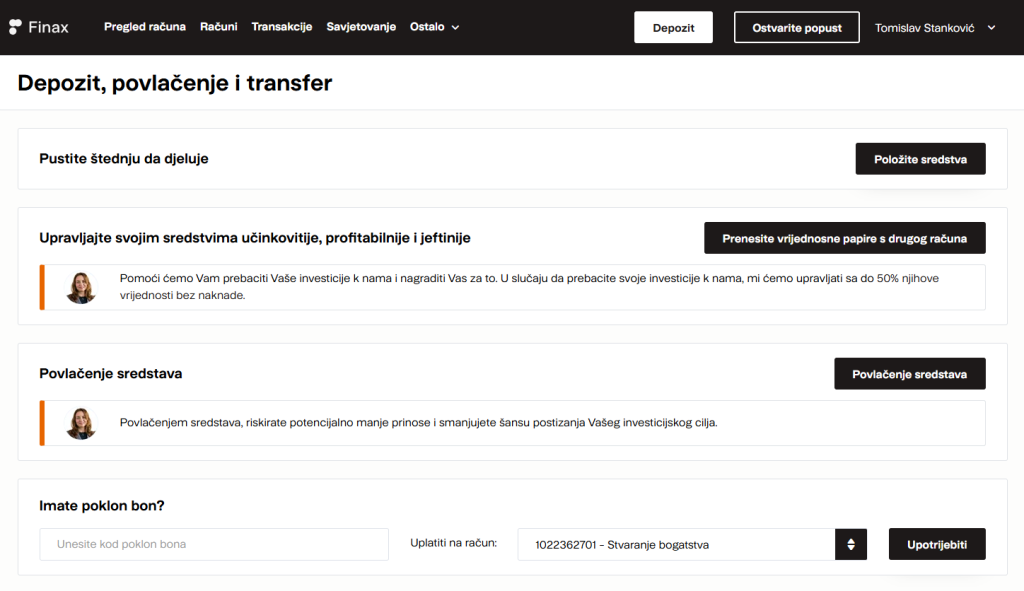Click the Pustite štednju da djeluje heading
The height and width of the screenshot is (591, 1024).
124,159
